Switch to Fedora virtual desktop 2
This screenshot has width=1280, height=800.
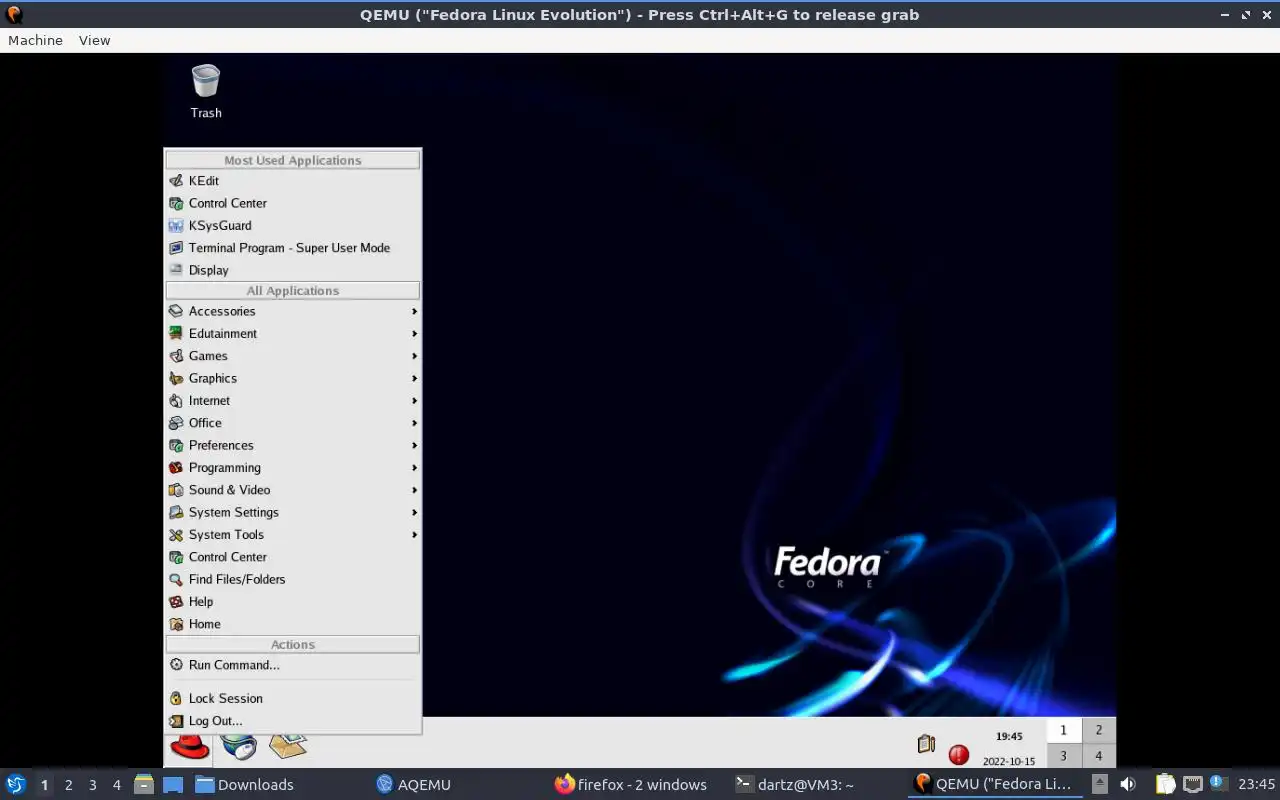[x=1098, y=730]
